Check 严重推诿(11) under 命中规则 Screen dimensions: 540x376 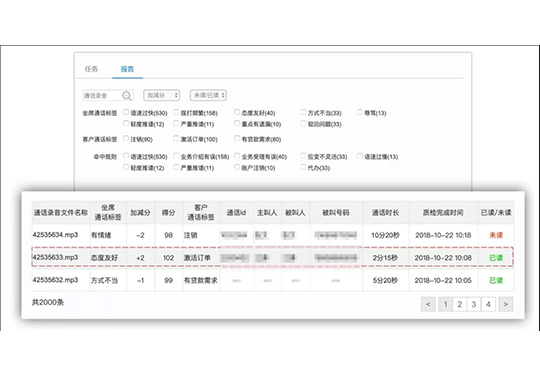coord(176,167)
